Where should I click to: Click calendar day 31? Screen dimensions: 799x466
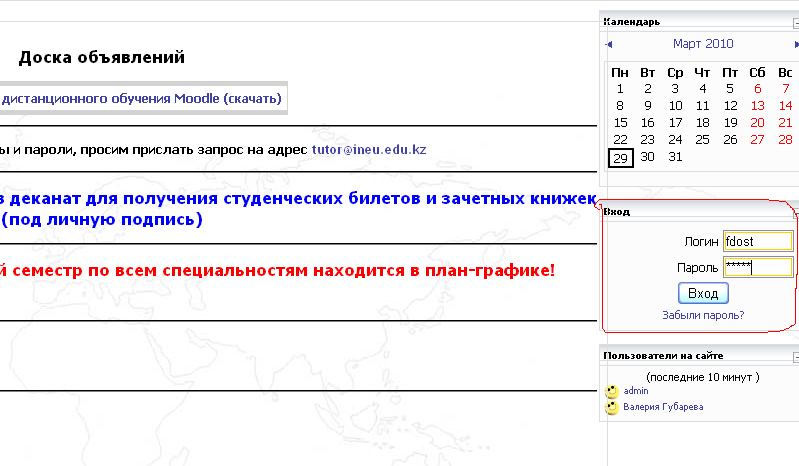675,157
